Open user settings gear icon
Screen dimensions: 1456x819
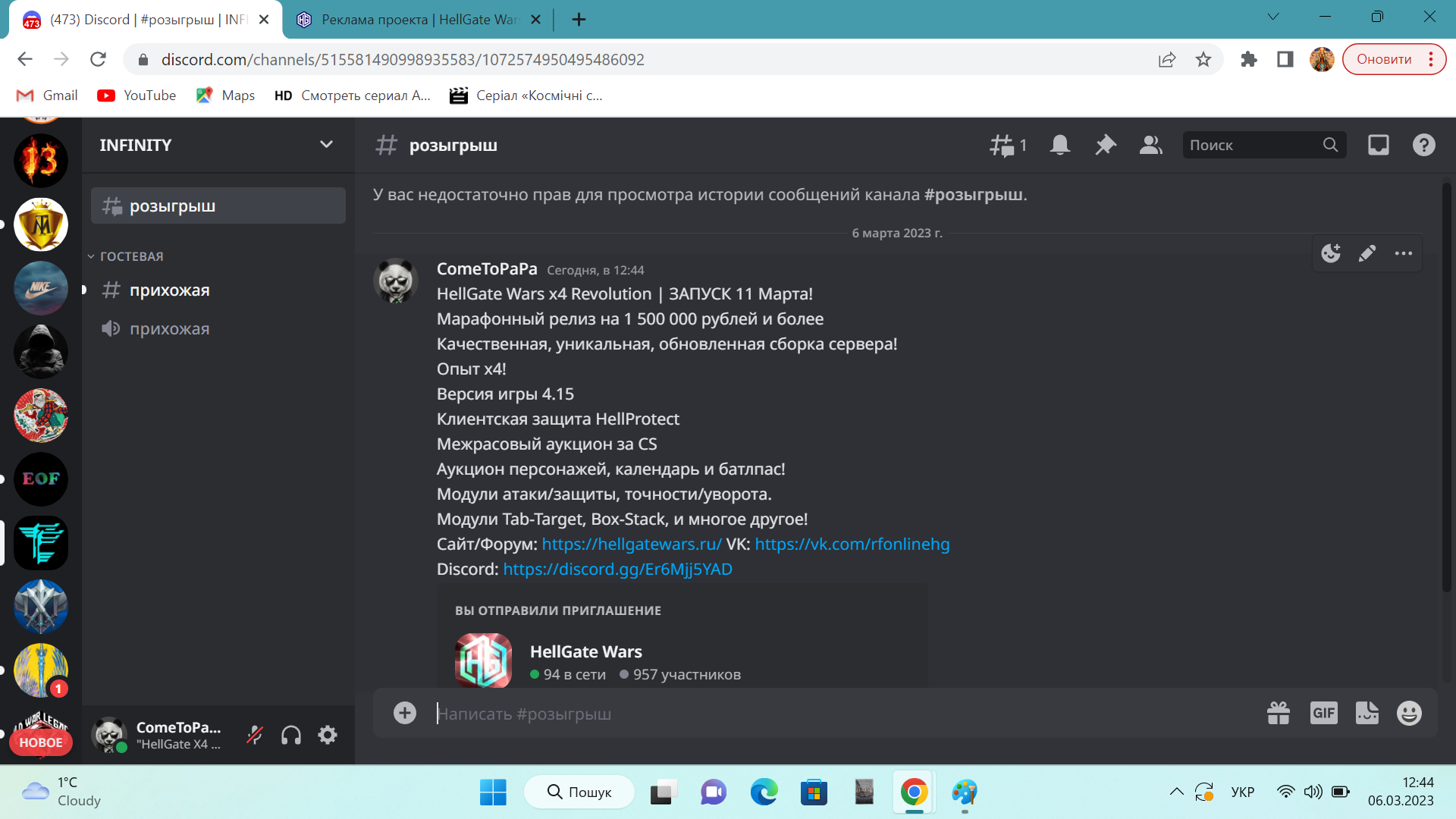pos(328,735)
